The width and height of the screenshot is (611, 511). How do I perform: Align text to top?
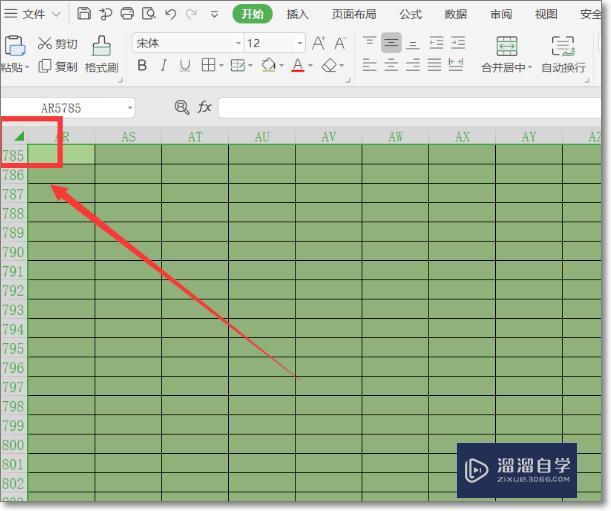click(x=369, y=42)
